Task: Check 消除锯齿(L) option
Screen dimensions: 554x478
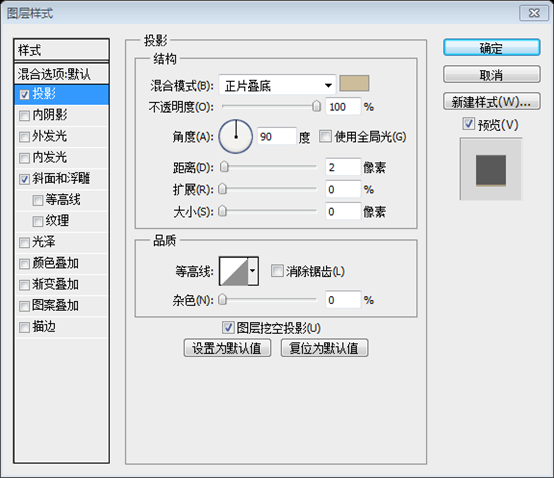Action: click(277, 271)
